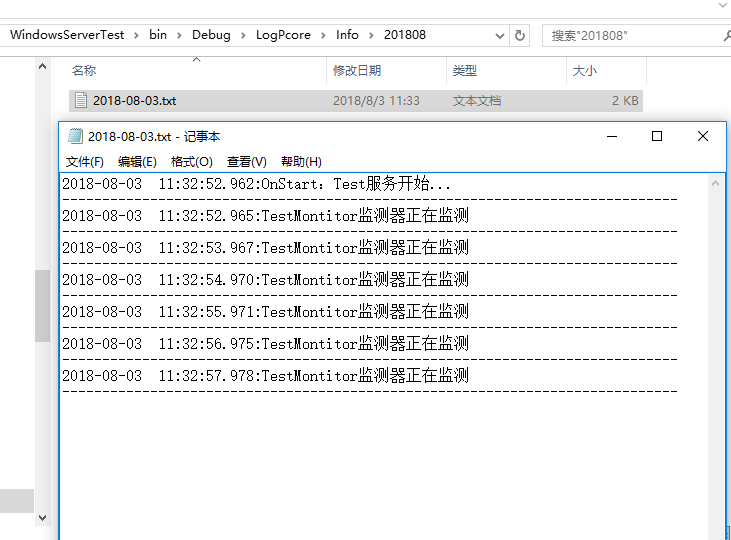Select bin in the breadcrumb path
Image resolution: width=731 pixels, height=540 pixels.
pyautogui.click(x=158, y=35)
